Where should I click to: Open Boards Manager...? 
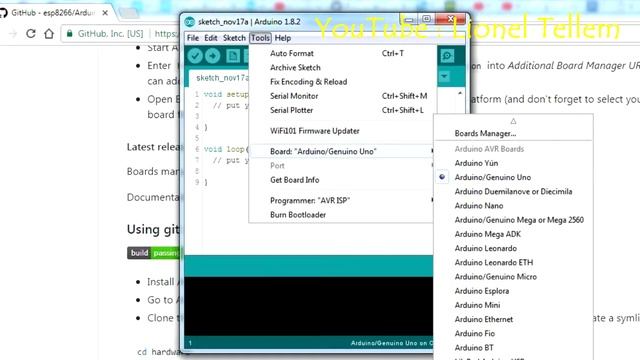[513, 133]
